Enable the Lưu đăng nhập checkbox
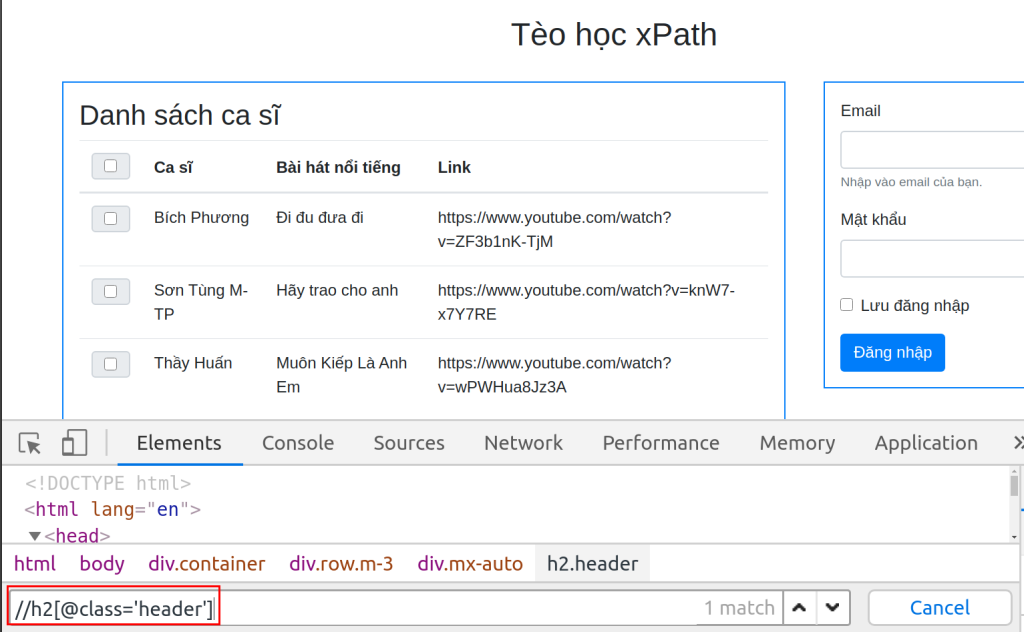This screenshot has height=632, width=1024. click(x=846, y=305)
